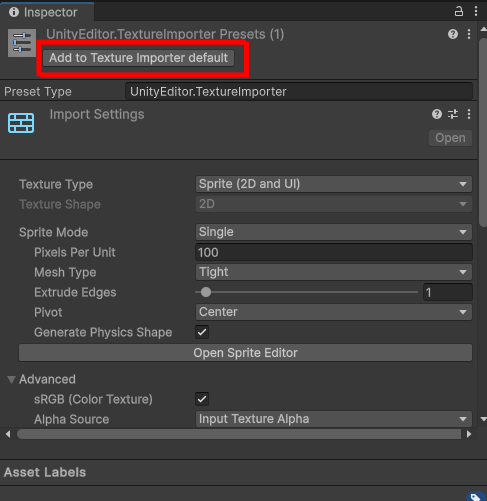This screenshot has width=487, height=501.
Task: Click the Mesh Type label
Action: point(65,272)
